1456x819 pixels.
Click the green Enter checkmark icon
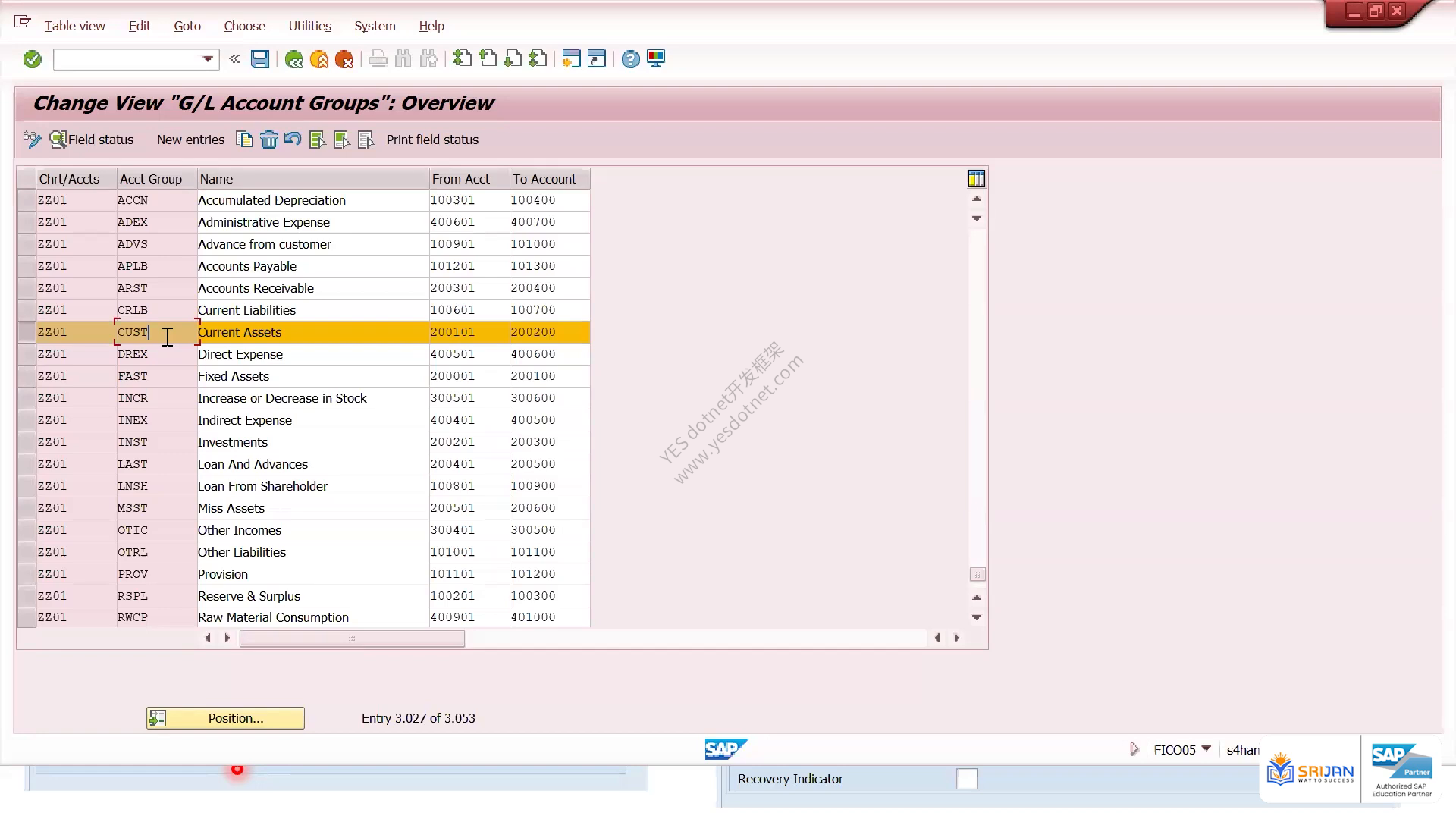pos(32,59)
